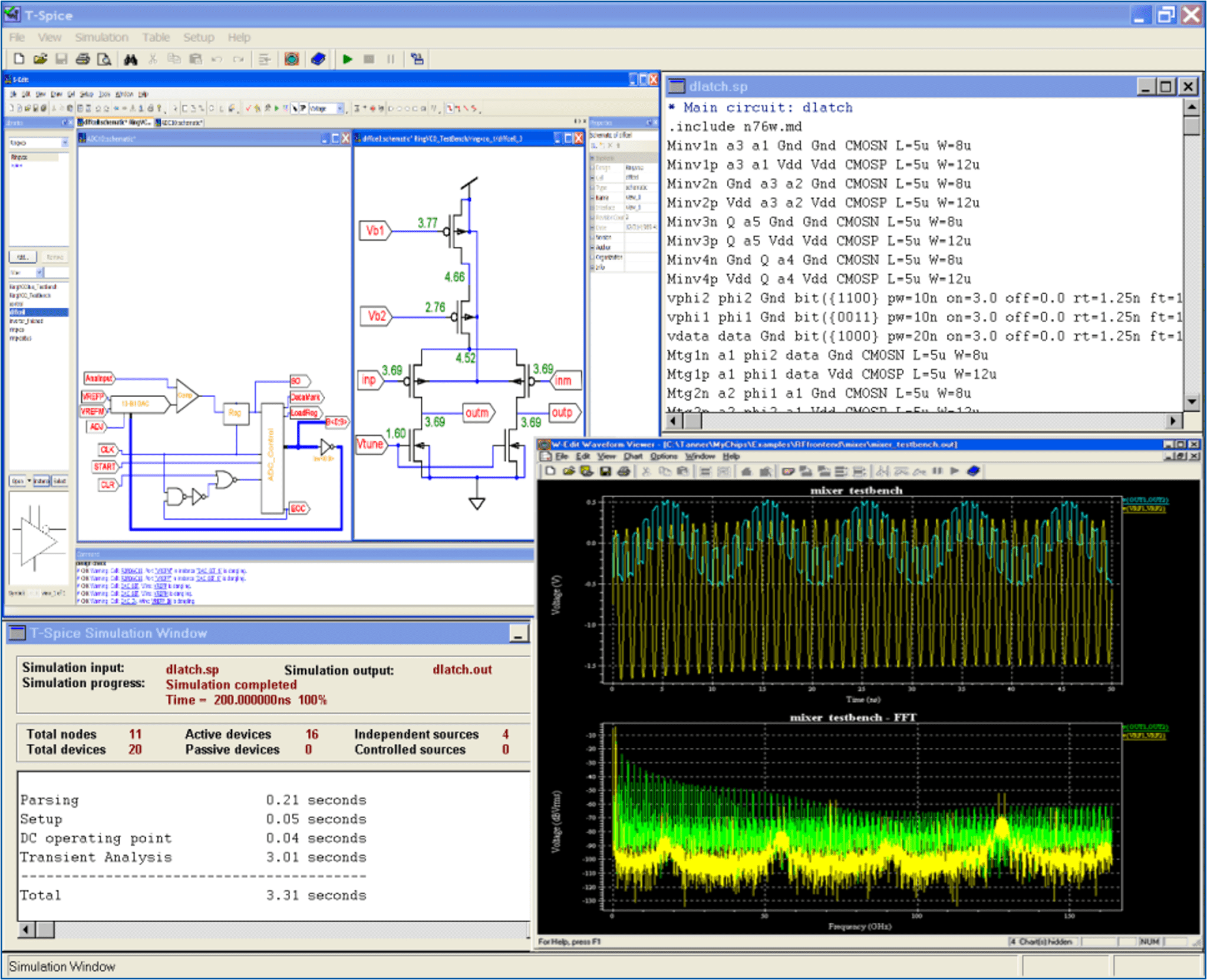Click the Simulation Window toolbar icon
Image resolution: width=1207 pixels, height=980 pixels.
[417, 59]
